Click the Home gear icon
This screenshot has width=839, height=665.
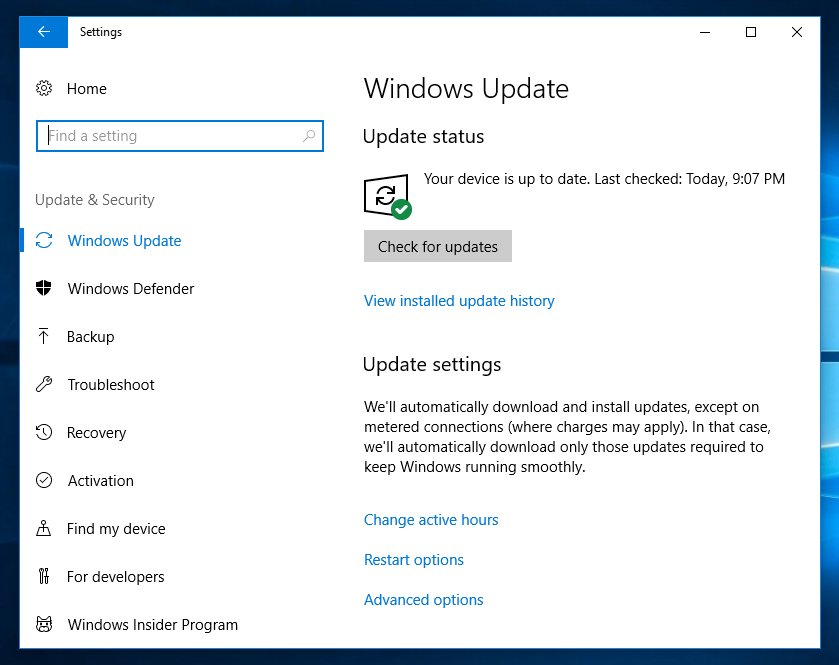[x=44, y=88]
